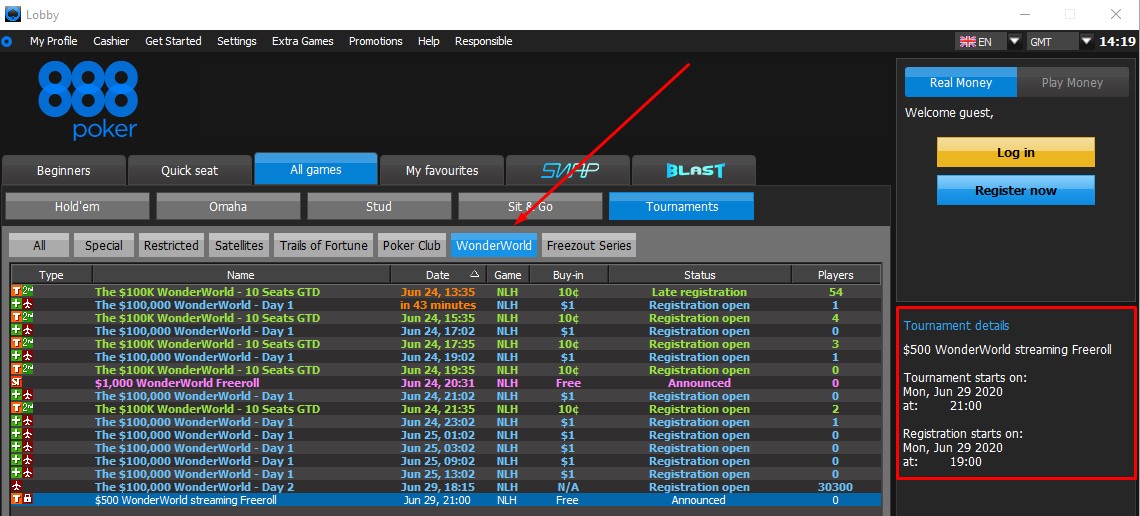Select the Sit & Go filter
The width and height of the screenshot is (1140, 516).
coord(530,206)
